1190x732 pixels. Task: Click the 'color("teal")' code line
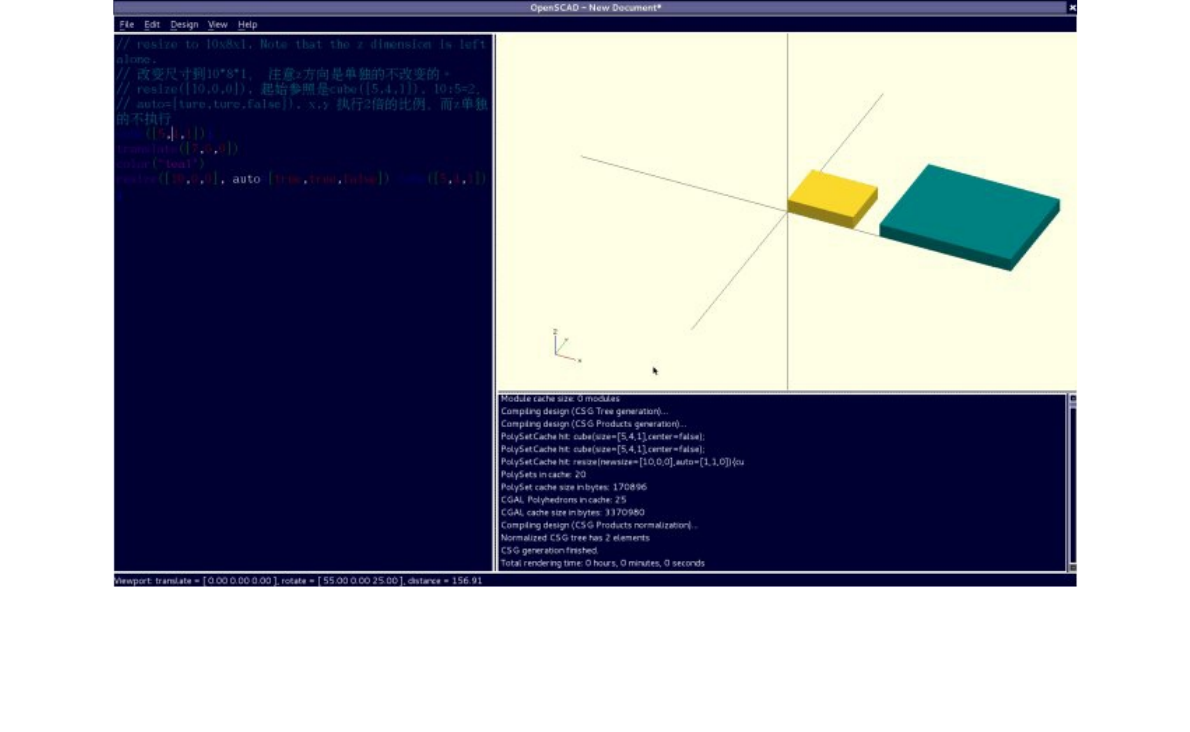pos(161,164)
